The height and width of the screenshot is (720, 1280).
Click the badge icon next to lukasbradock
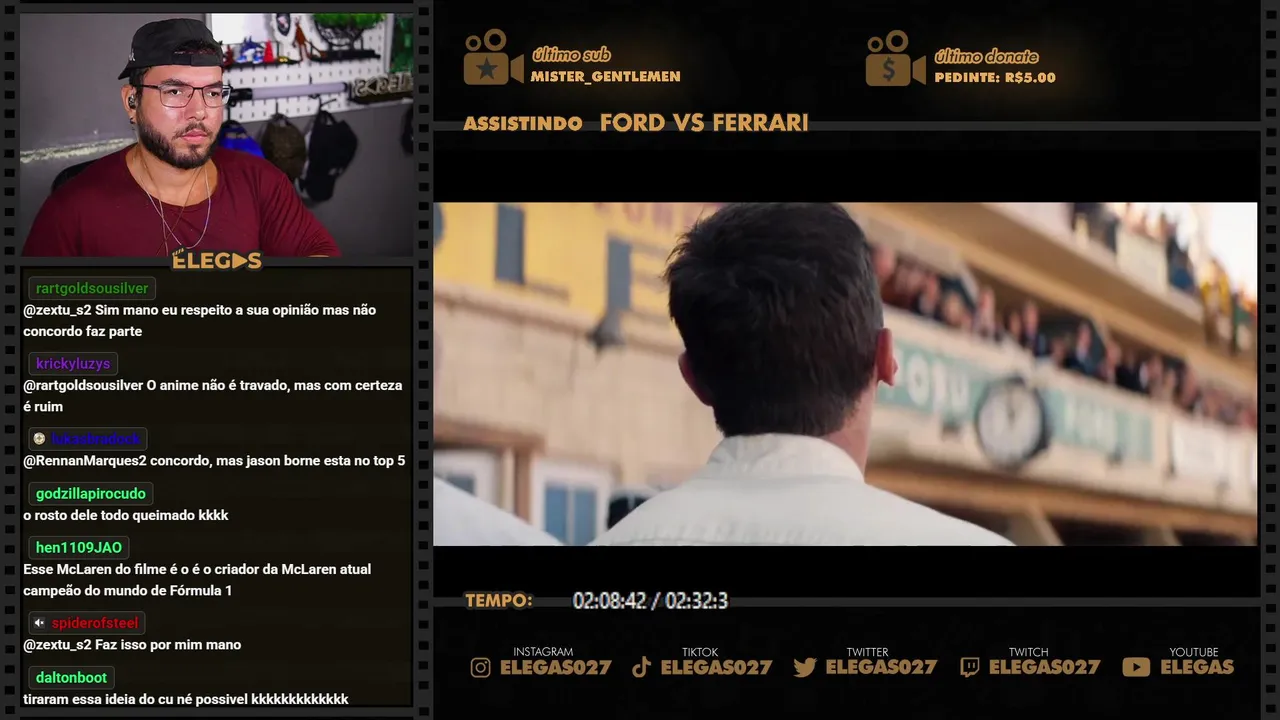[39, 439]
